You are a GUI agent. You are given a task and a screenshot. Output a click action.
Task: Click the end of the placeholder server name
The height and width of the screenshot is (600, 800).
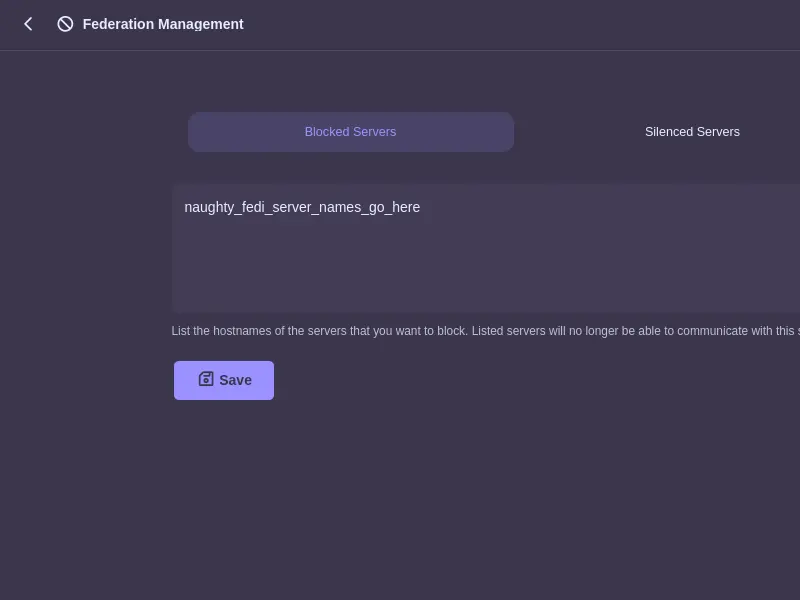click(x=420, y=207)
